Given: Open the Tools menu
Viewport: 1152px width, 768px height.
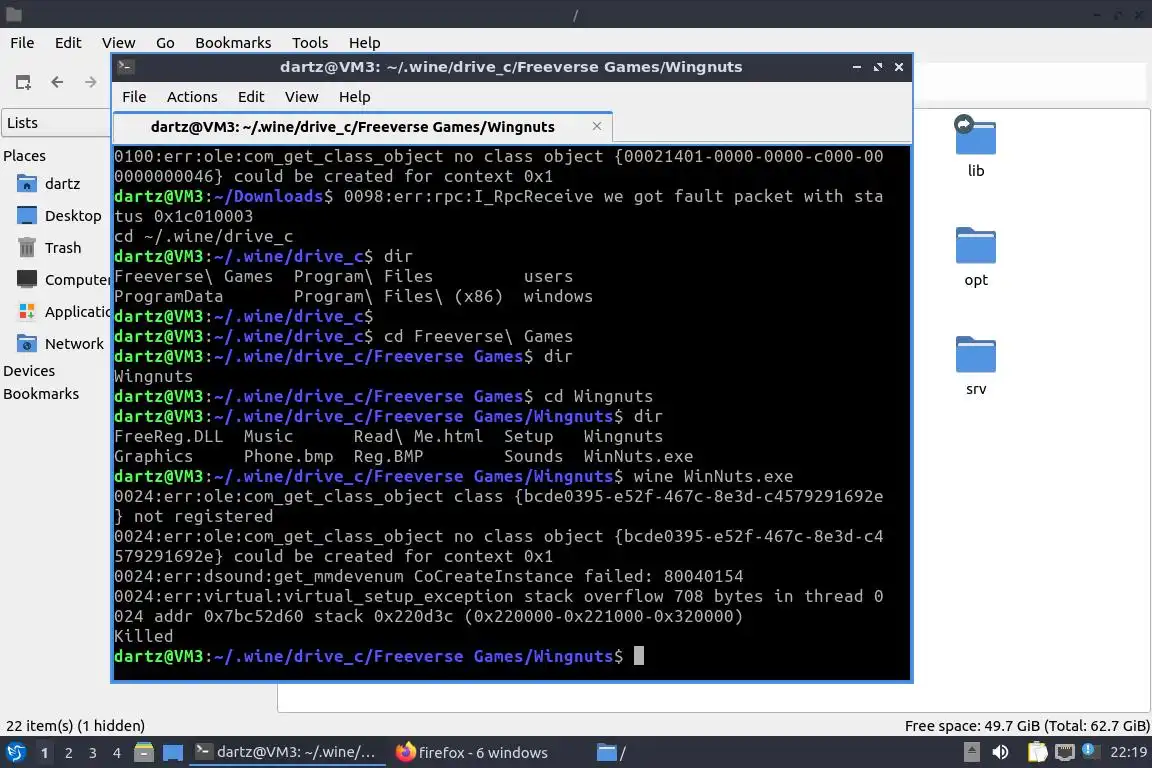Looking at the screenshot, I should click(310, 43).
